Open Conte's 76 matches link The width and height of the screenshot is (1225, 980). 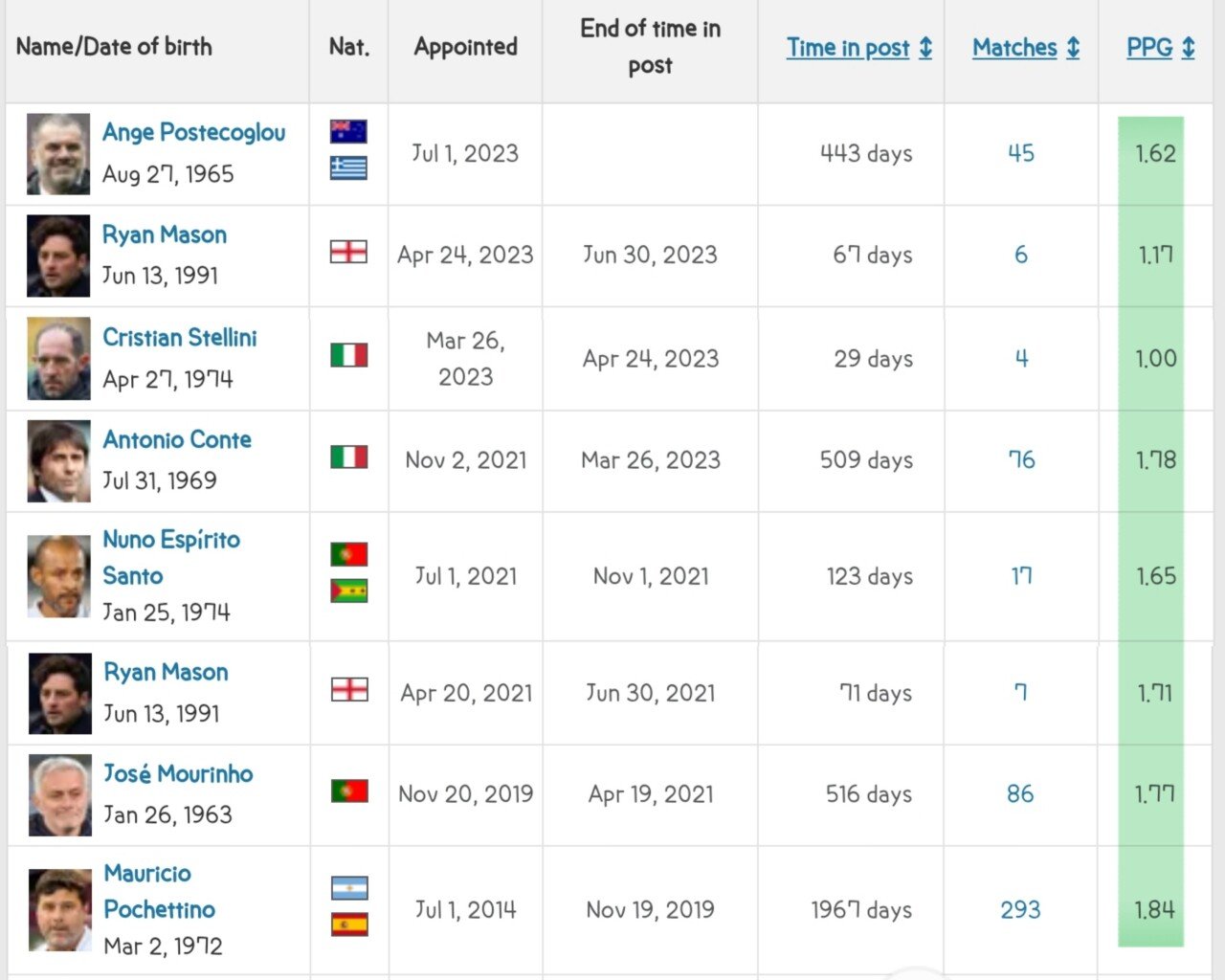(1021, 460)
